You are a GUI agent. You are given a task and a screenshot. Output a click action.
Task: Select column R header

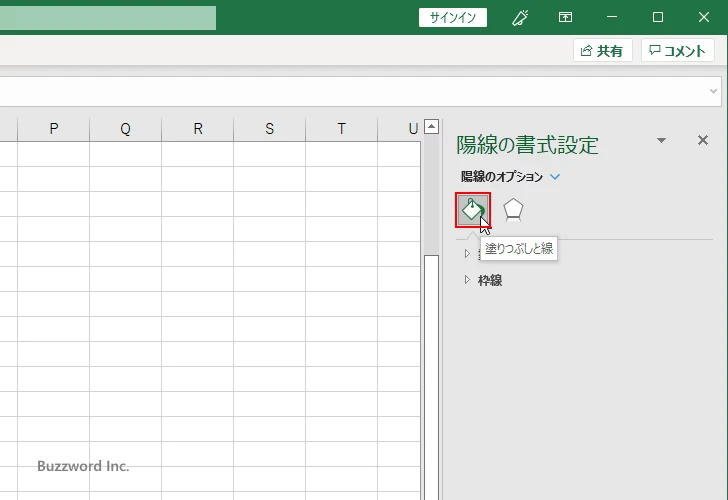coord(198,129)
